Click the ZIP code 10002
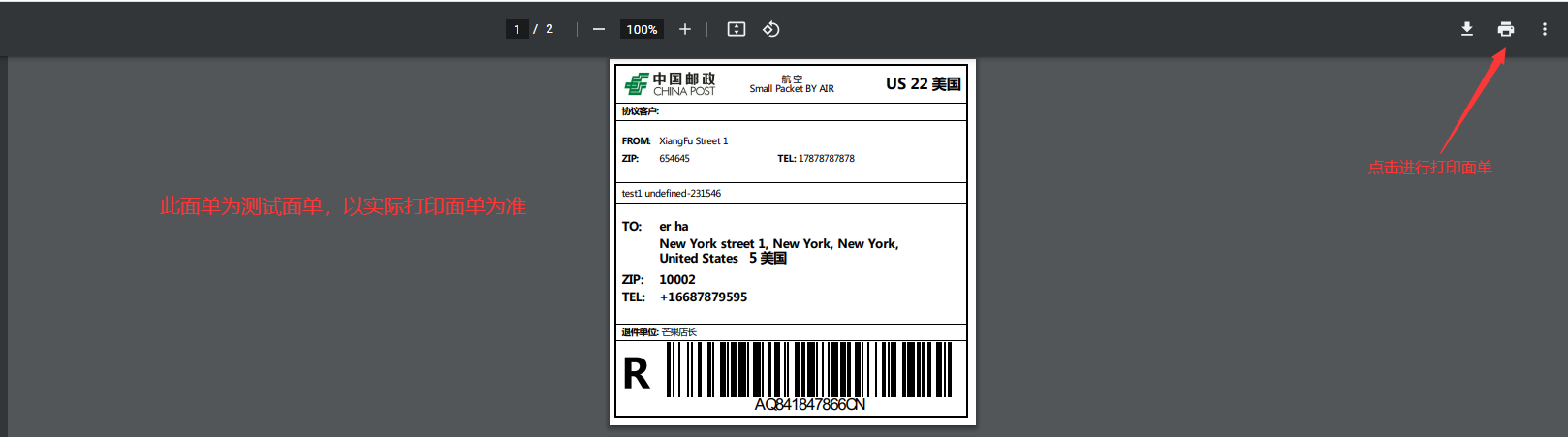Viewport: 1568px width, 437px height. coord(677,280)
